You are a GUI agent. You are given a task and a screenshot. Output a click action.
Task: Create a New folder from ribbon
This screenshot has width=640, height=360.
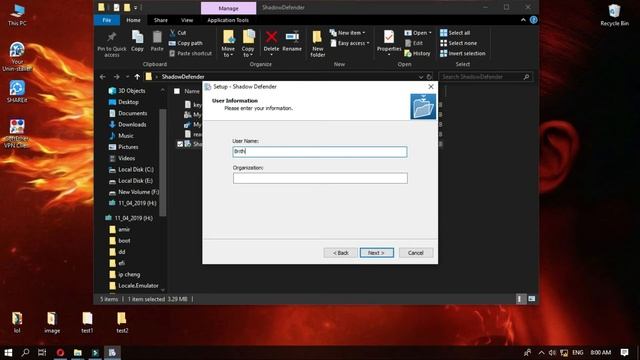coord(317,43)
